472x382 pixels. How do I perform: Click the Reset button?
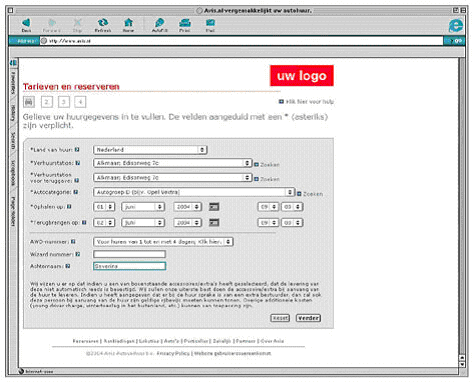280,318
